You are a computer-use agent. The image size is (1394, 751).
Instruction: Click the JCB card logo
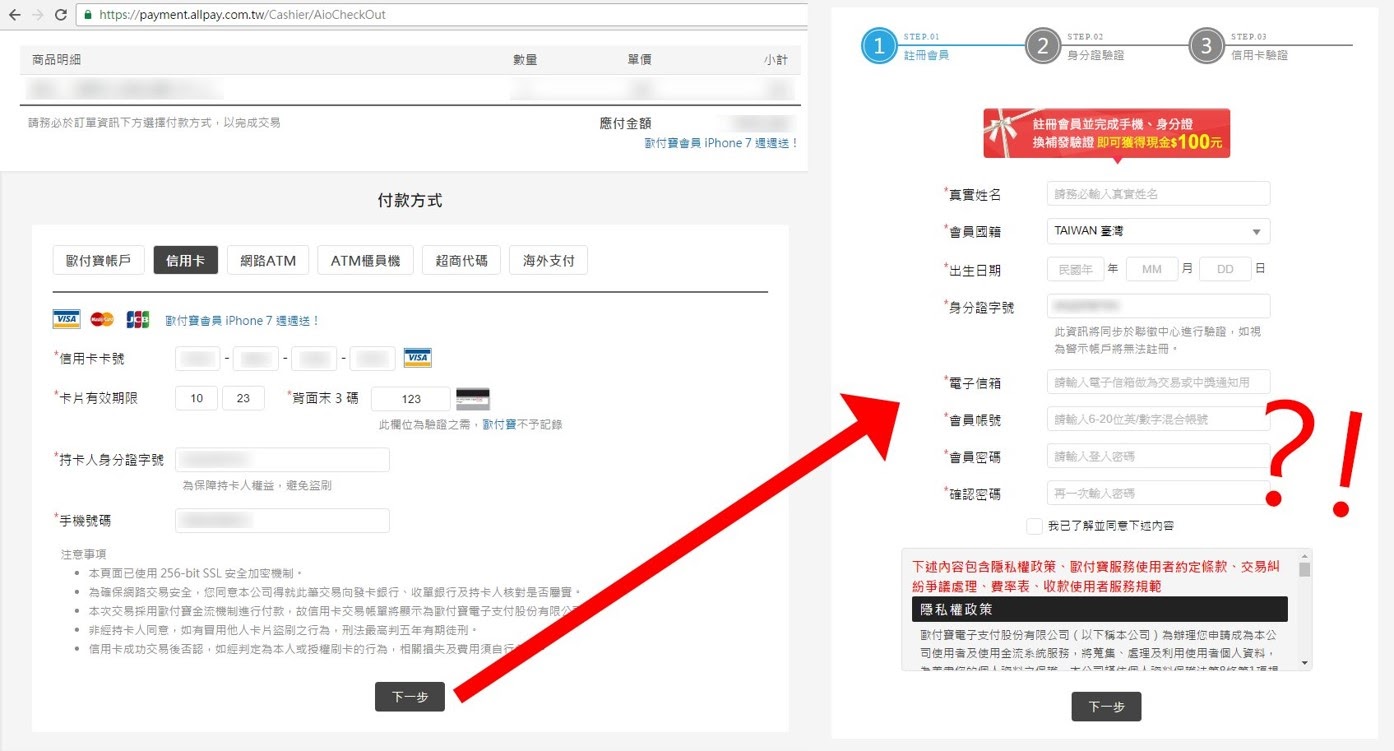coord(138,320)
